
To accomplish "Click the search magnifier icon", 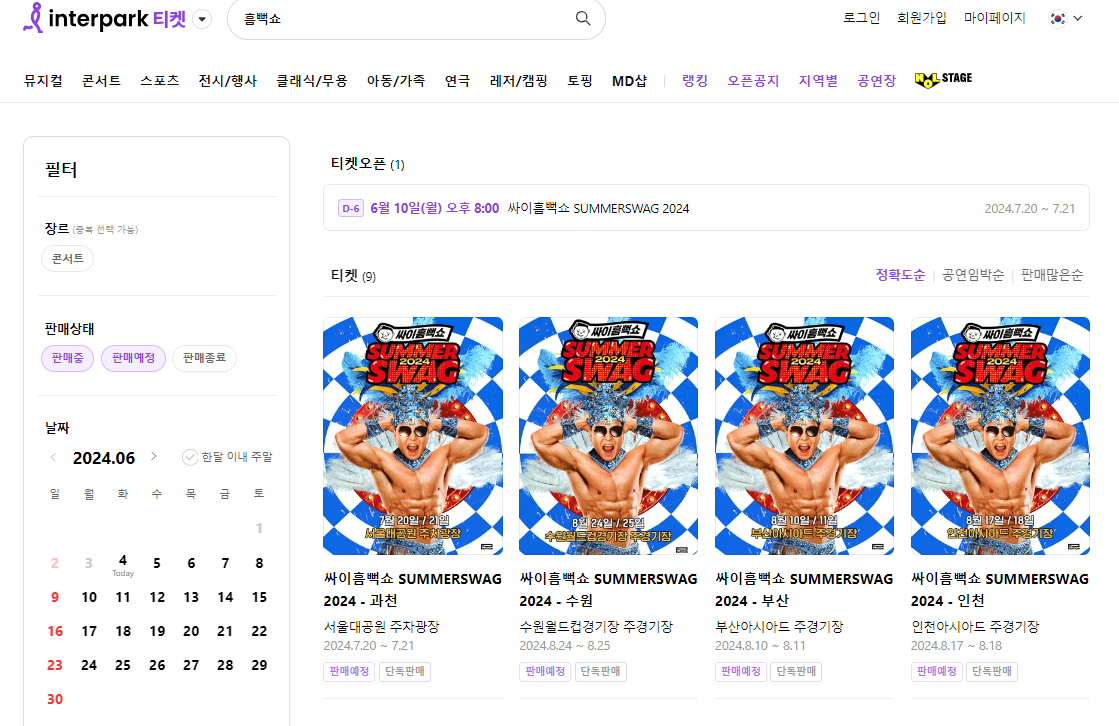I will click(x=583, y=19).
